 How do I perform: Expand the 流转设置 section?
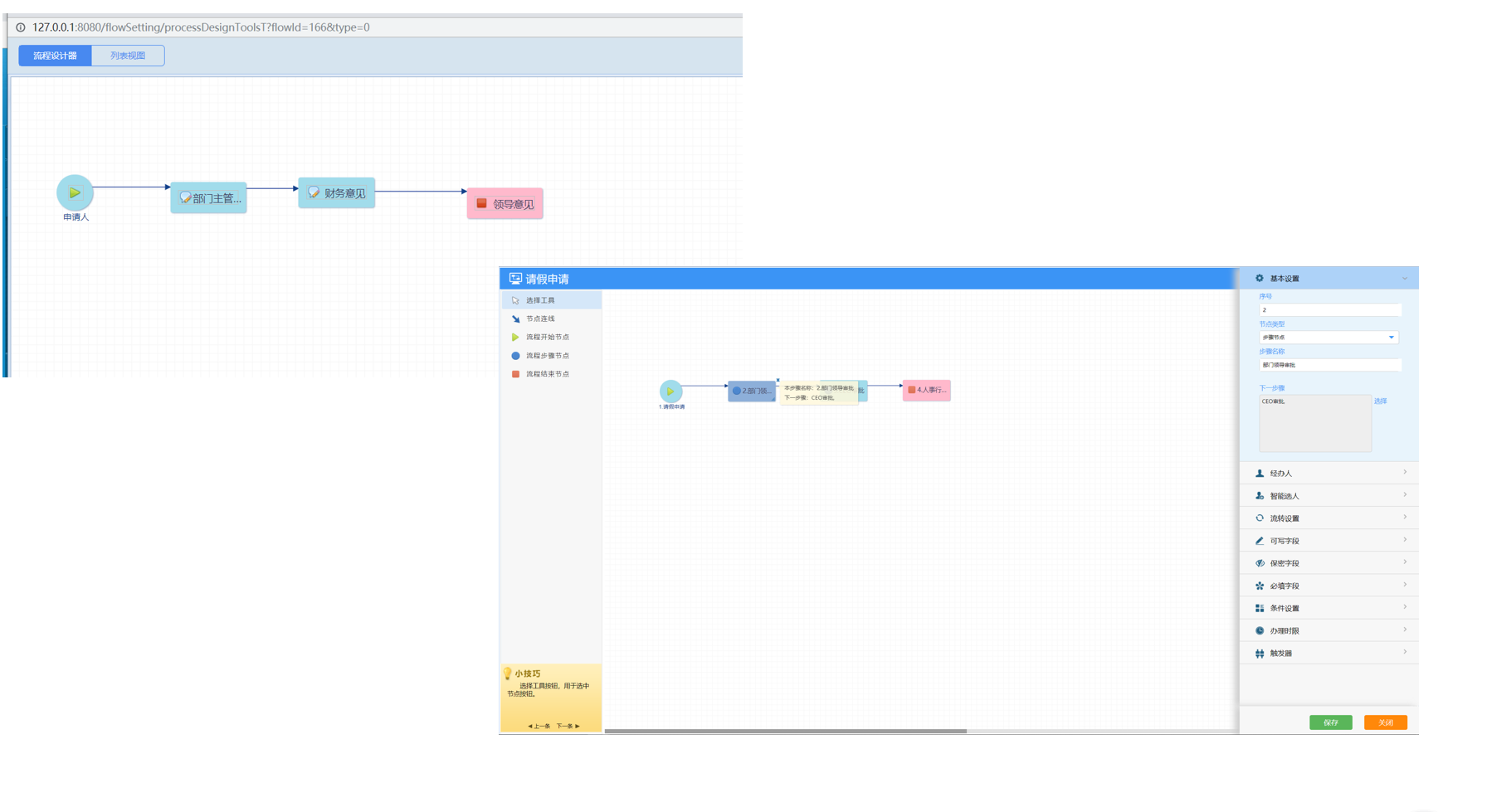click(1329, 518)
